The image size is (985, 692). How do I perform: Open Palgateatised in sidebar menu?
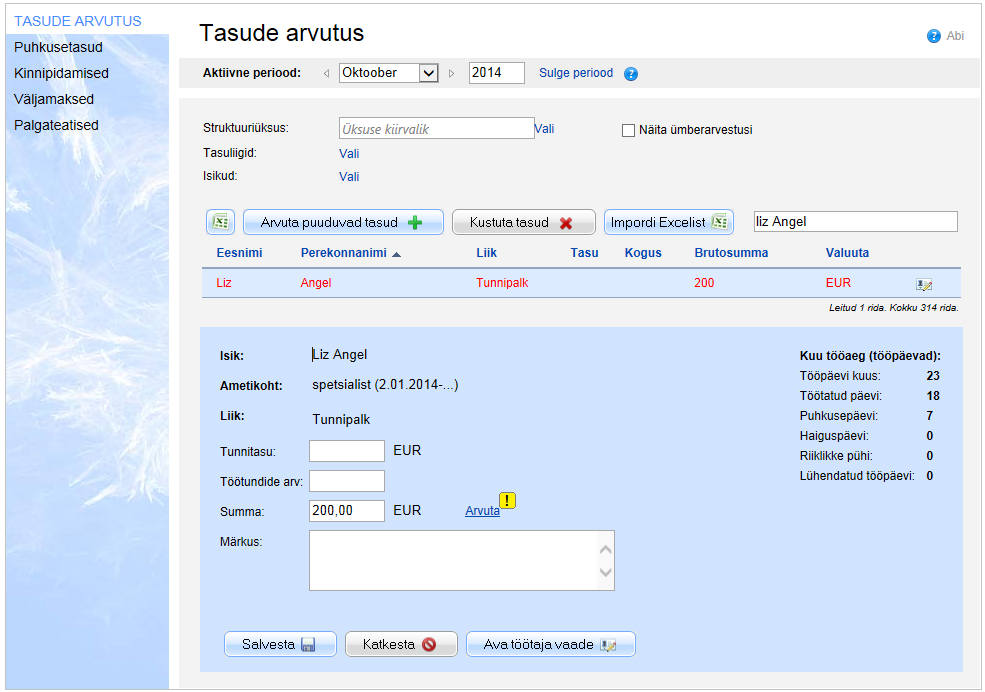pyautogui.click(x=56, y=125)
